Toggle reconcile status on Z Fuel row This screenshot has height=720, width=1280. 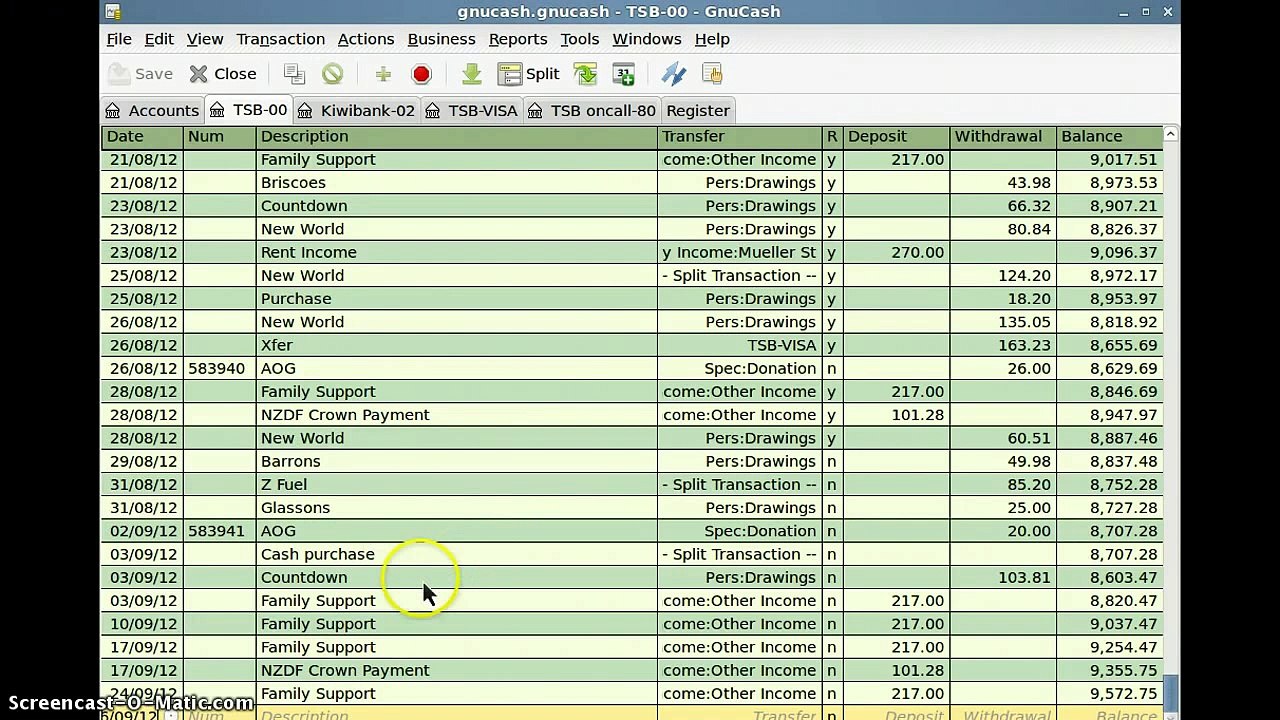tap(832, 484)
